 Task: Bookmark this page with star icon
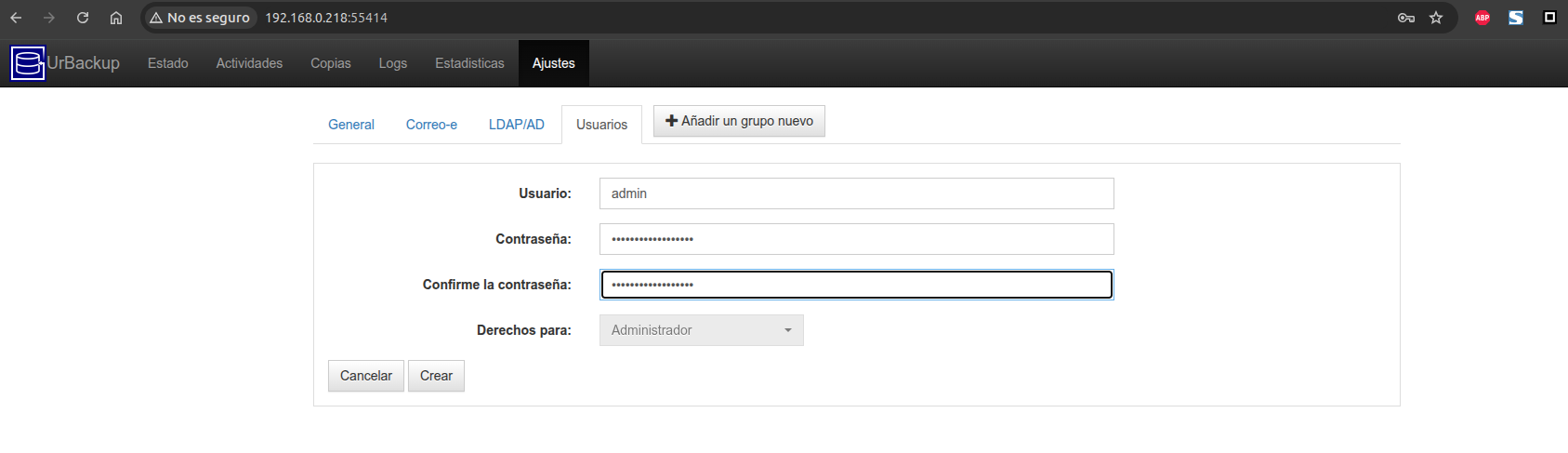click(x=1436, y=18)
